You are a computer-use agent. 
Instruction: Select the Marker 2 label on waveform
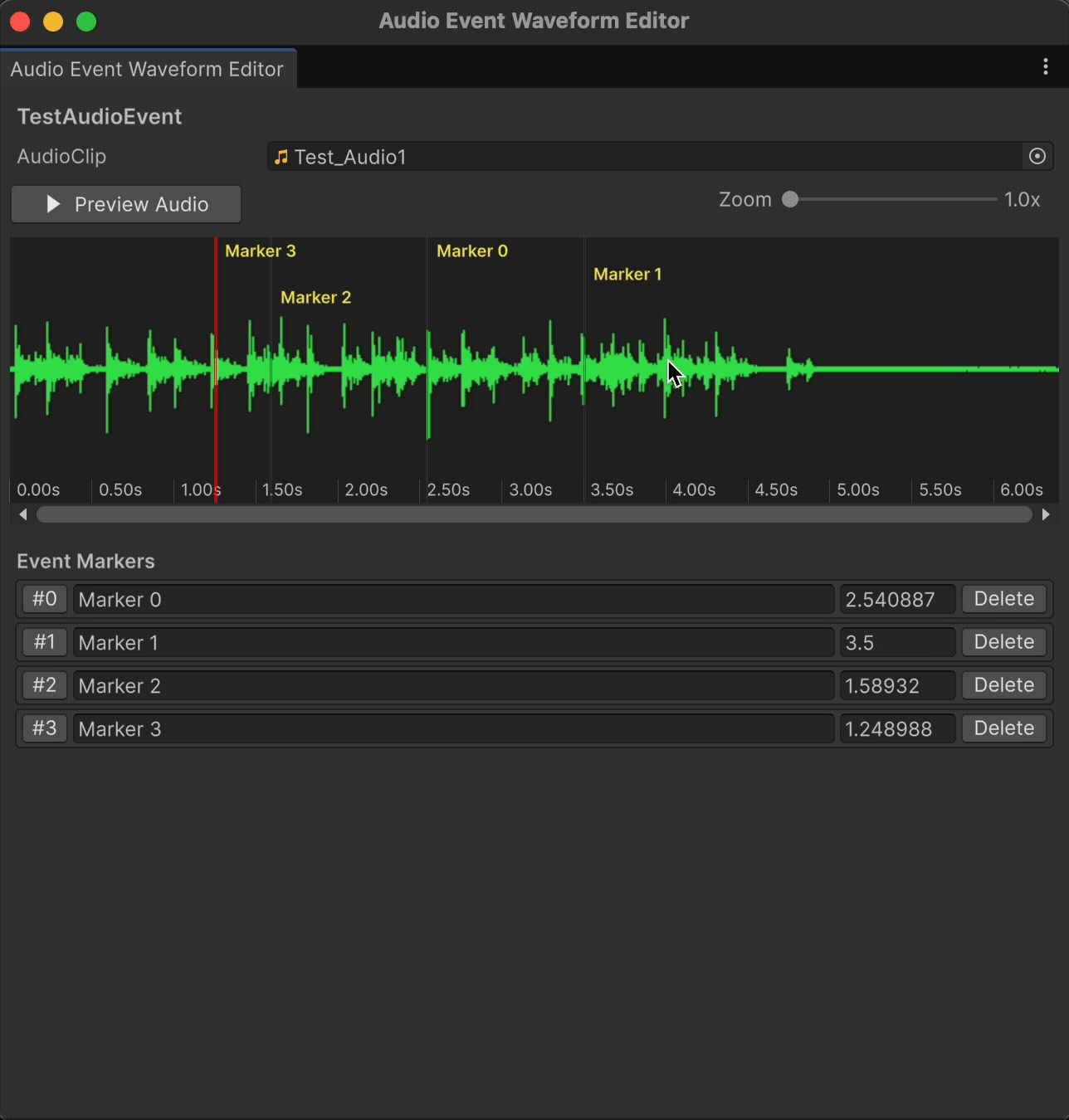315,297
